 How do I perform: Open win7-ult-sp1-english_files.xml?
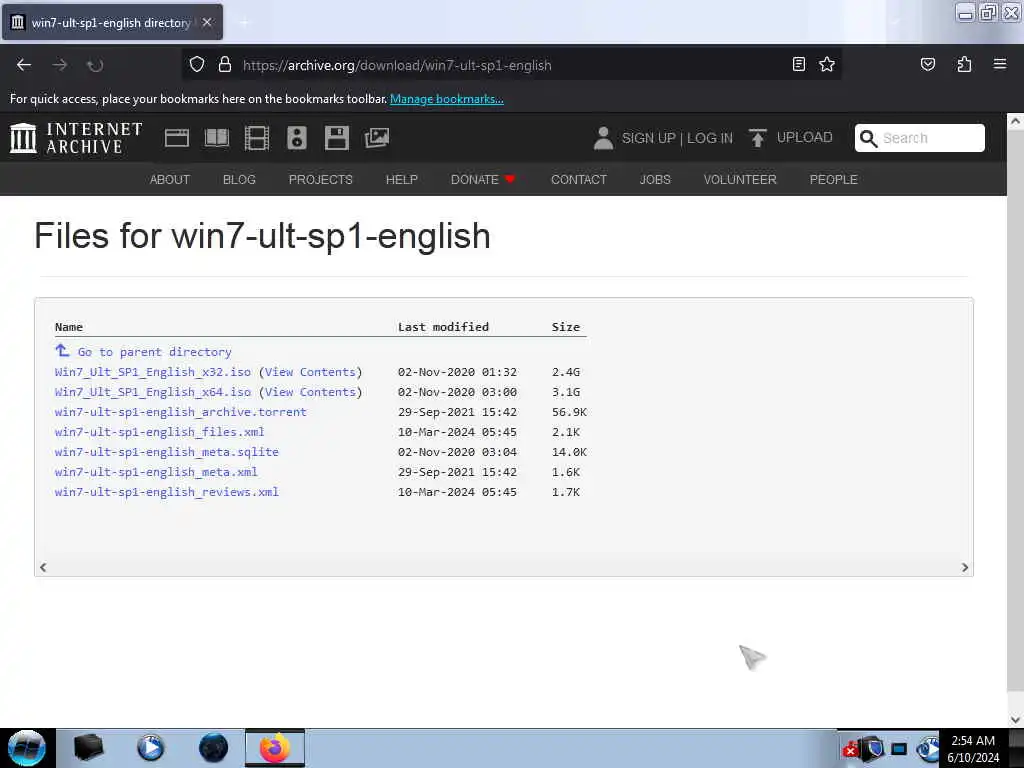[159, 432]
